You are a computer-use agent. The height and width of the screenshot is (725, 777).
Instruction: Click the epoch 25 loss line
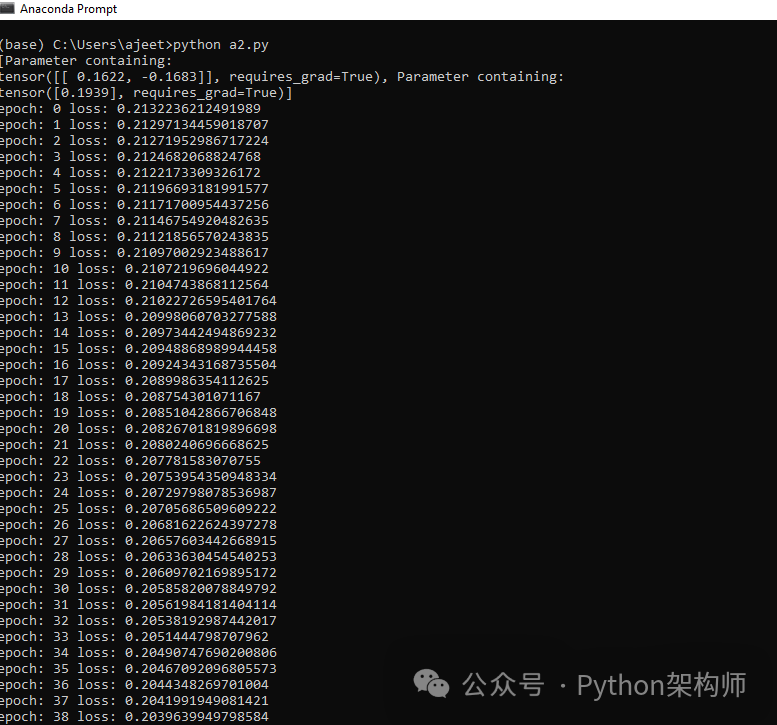pos(138,508)
